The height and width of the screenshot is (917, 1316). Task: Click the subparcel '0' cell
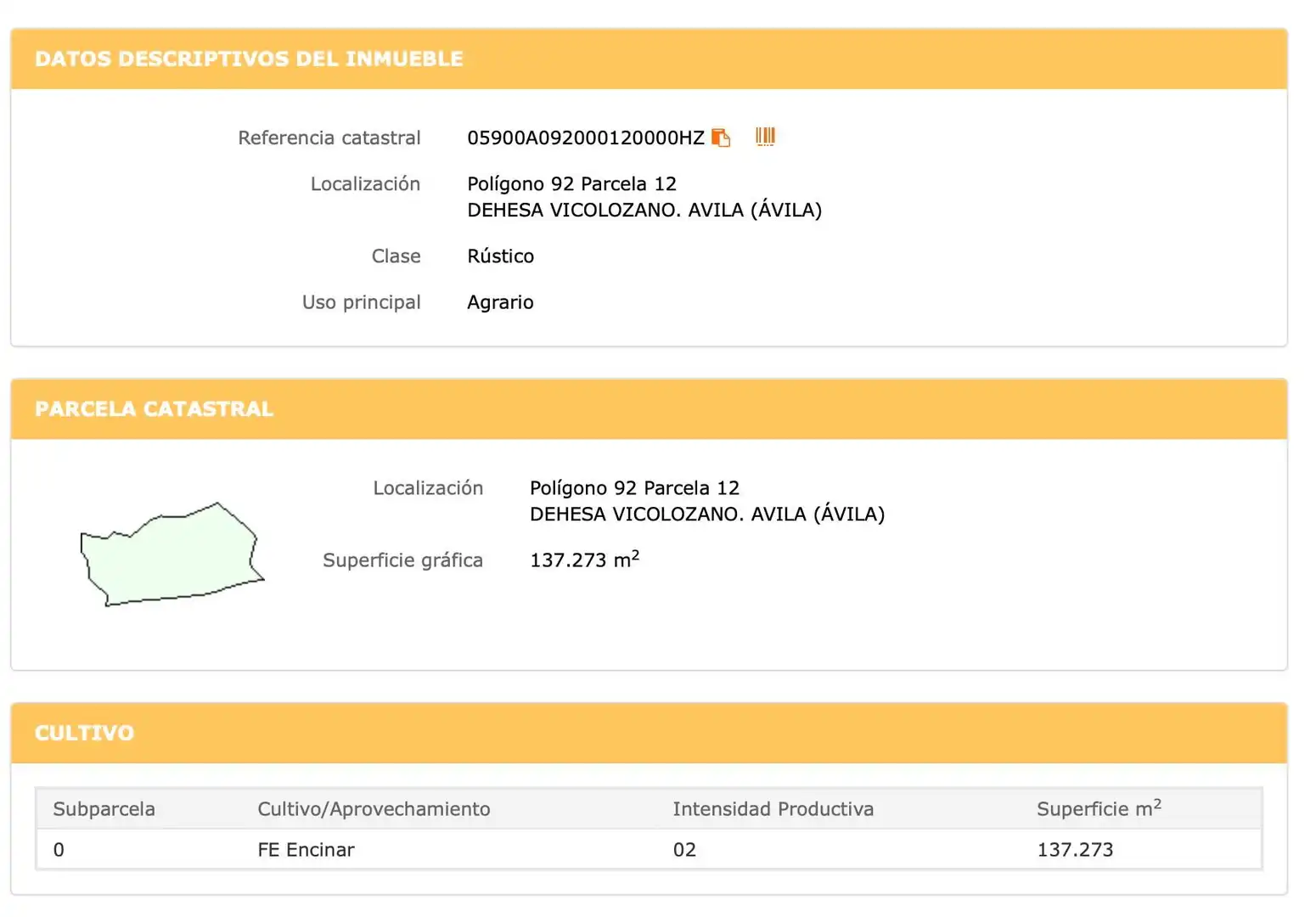pos(59,850)
